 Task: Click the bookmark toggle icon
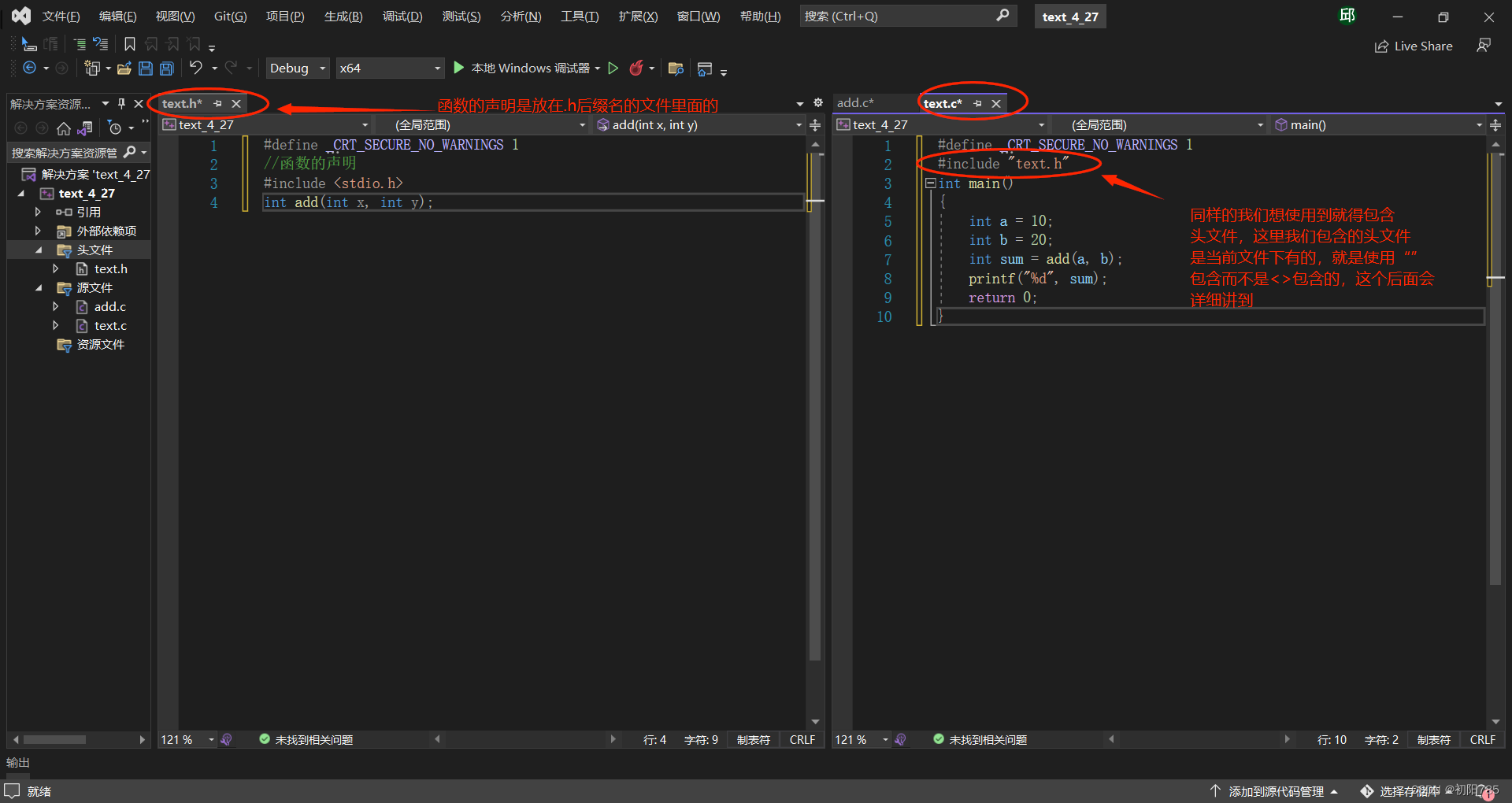point(130,44)
